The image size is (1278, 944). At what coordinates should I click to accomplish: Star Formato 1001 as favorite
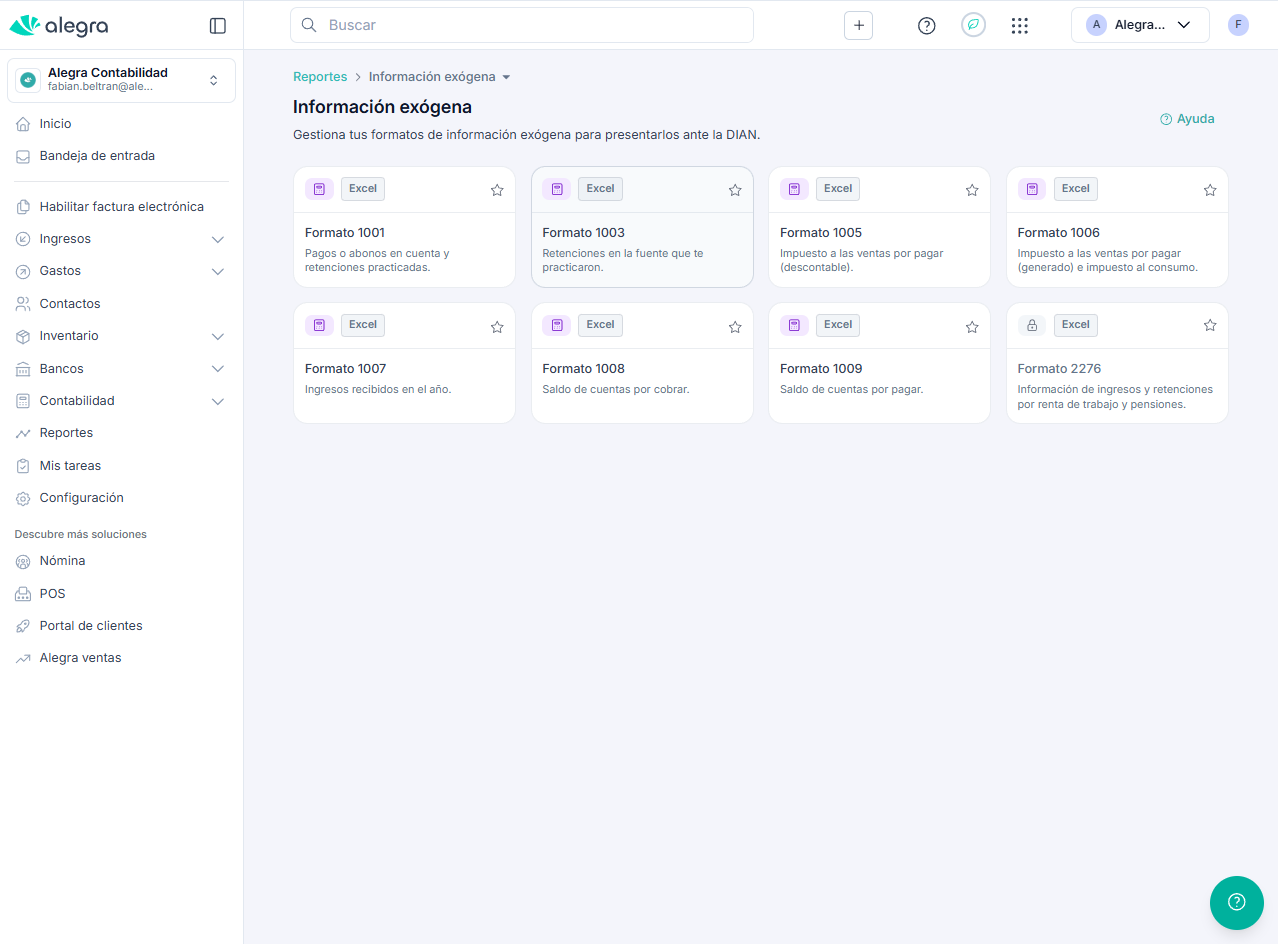click(497, 189)
